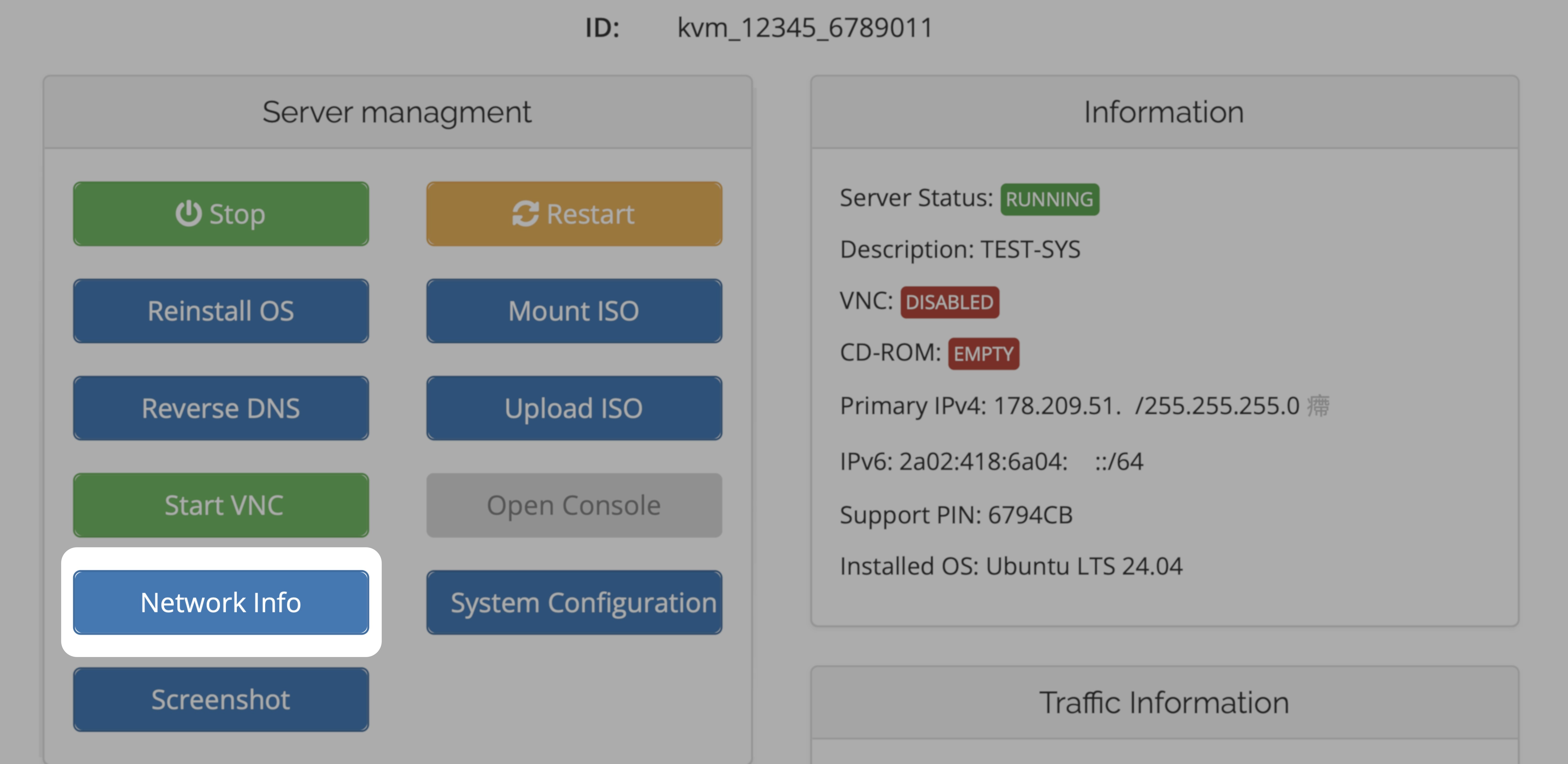Select the Upload ISO button
Image resolution: width=1568 pixels, height=764 pixels.
pyautogui.click(x=573, y=408)
